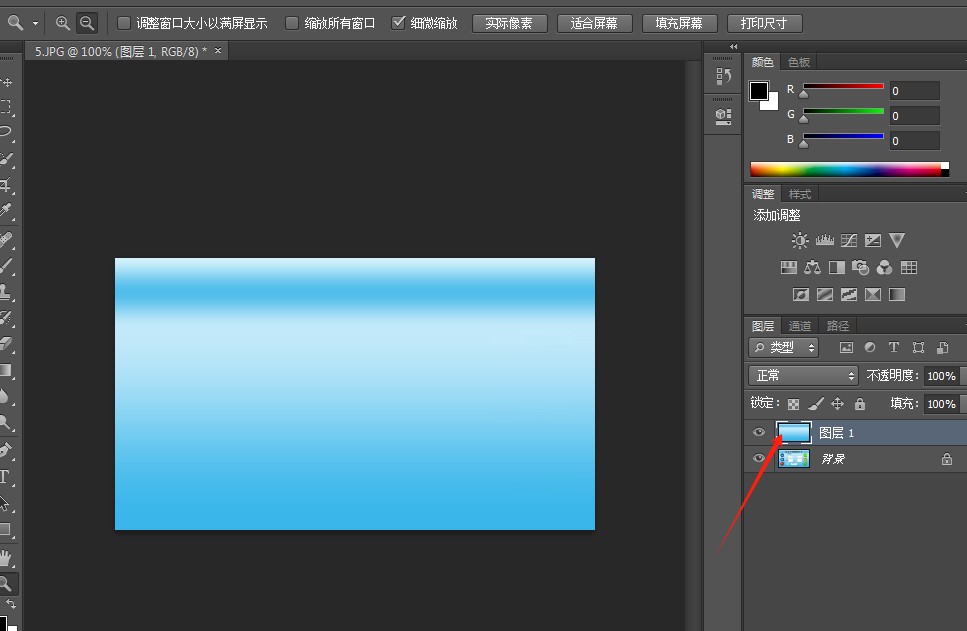Add an Exposure adjustment

(873, 240)
